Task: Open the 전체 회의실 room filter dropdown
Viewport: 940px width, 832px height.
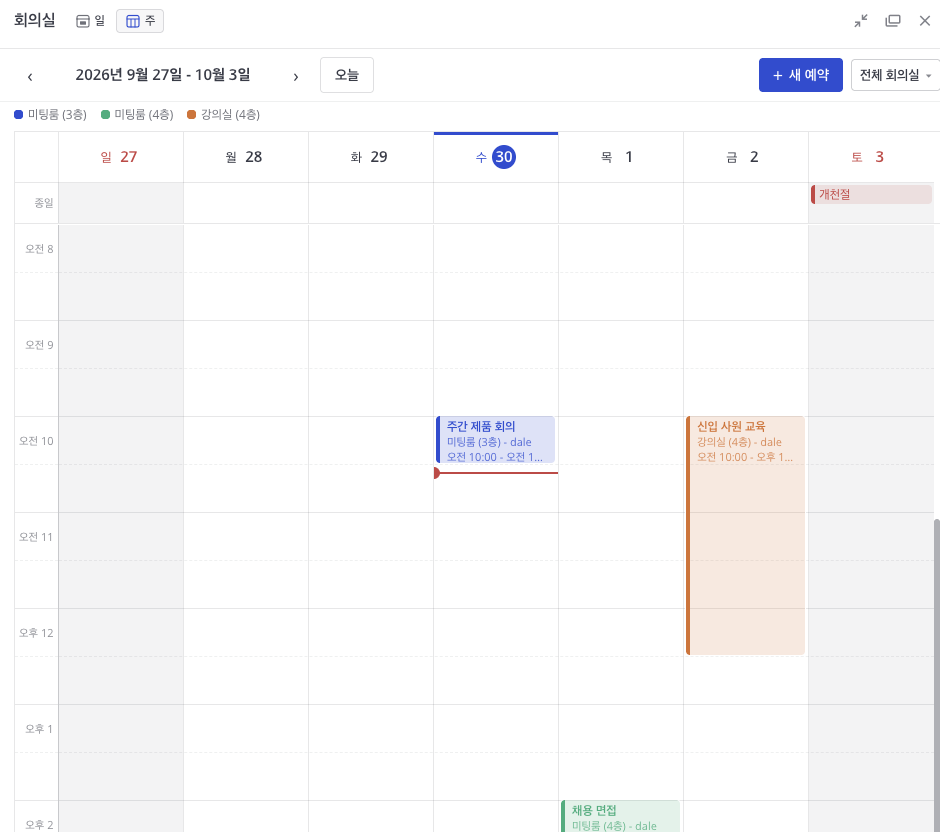Action: (x=895, y=75)
